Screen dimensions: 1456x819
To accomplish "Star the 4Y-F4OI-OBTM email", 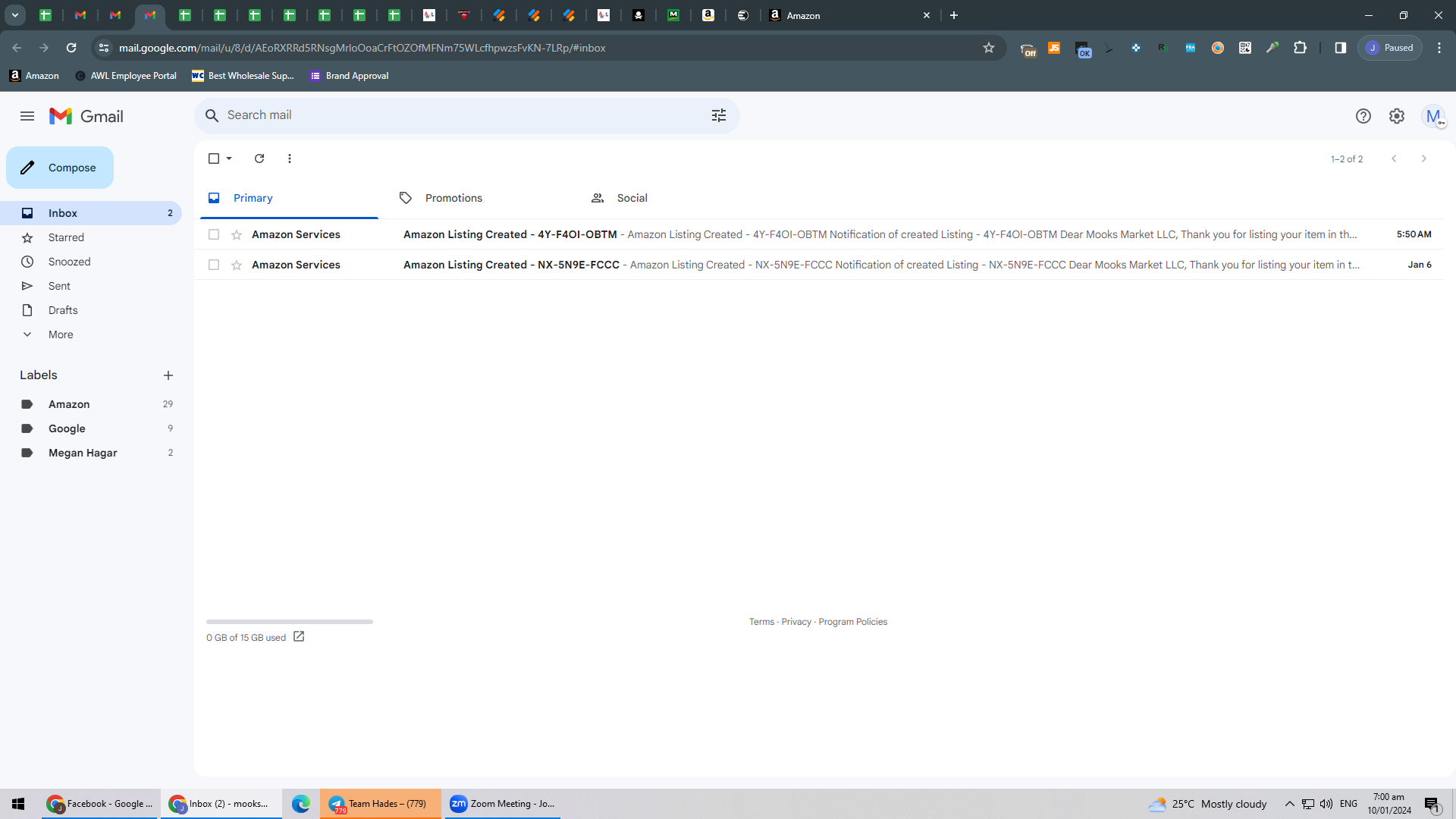I will [x=237, y=235].
